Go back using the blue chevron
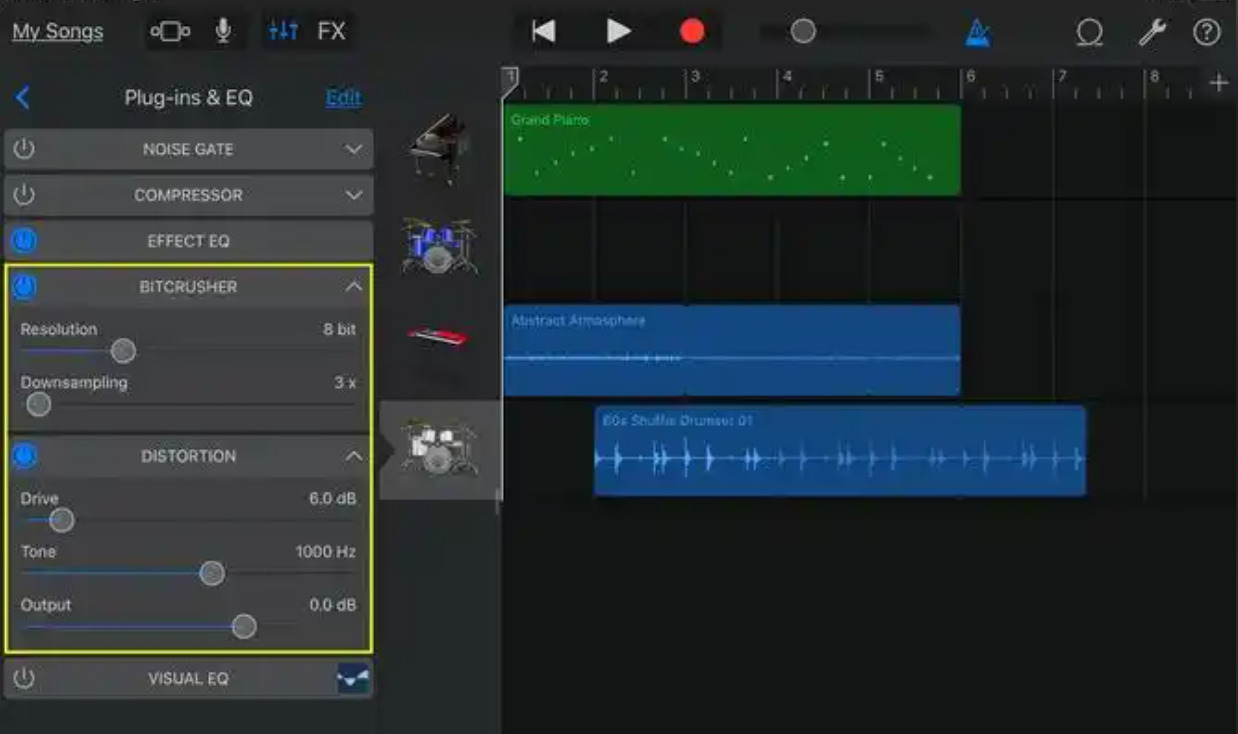This screenshot has height=734, width=1238. (x=23, y=97)
